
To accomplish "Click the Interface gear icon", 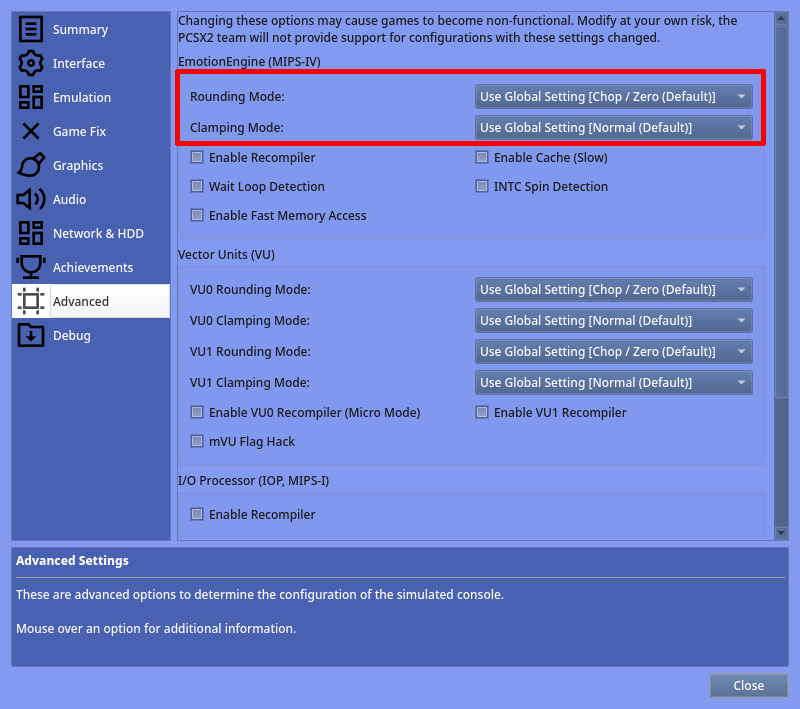I will [x=31, y=64].
